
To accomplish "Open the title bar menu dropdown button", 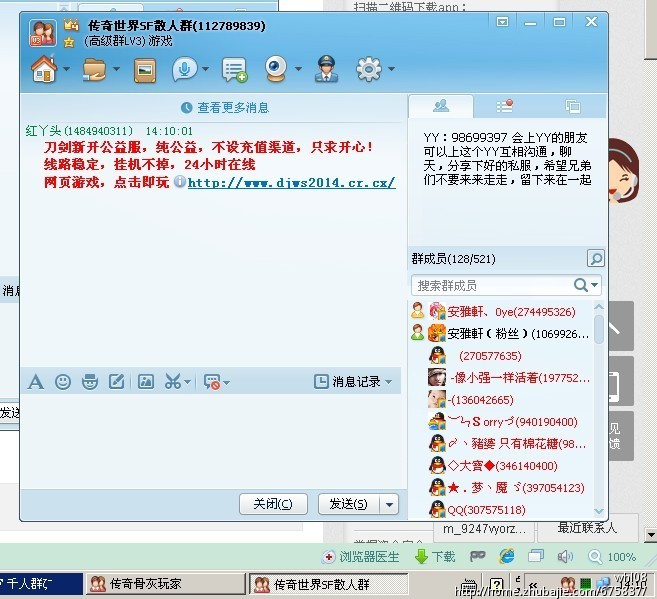I will [x=502, y=22].
